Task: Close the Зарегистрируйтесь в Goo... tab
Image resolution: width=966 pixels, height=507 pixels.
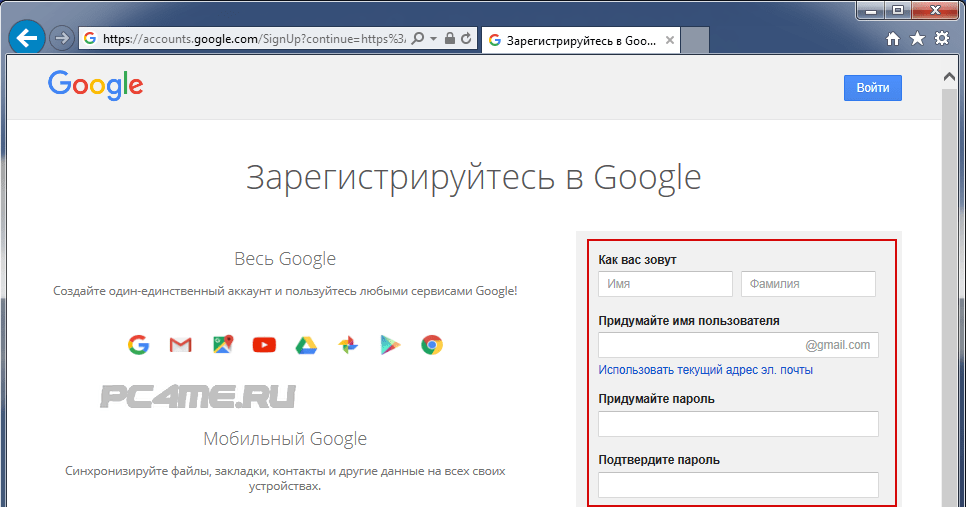Action: pyautogui.click(x=670, y=41)
